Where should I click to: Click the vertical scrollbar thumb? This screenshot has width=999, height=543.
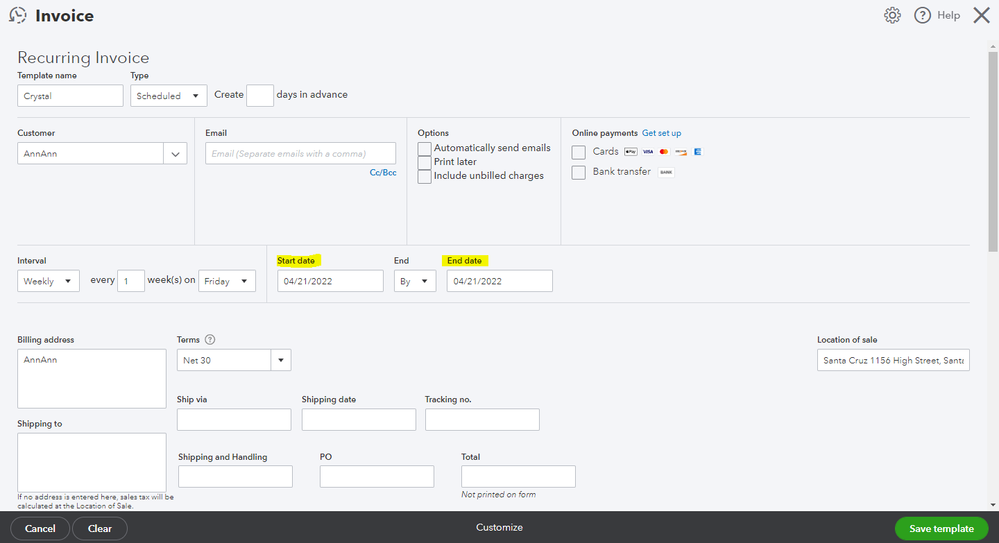(993, 152)
